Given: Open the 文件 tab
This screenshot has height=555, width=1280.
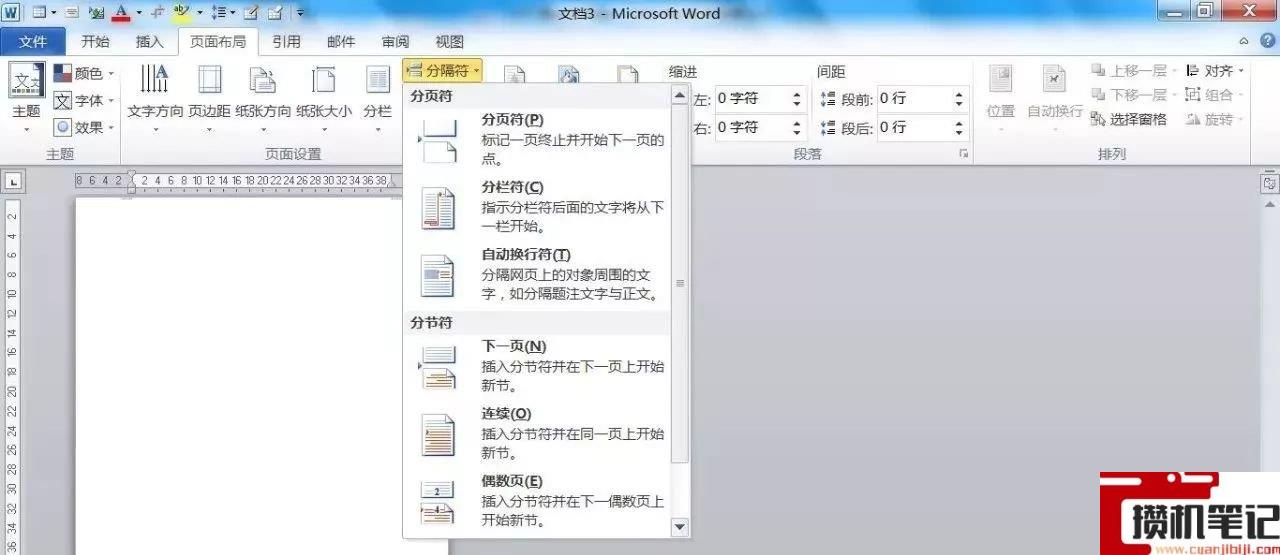Looking at the screenshot, I should 33,42.
